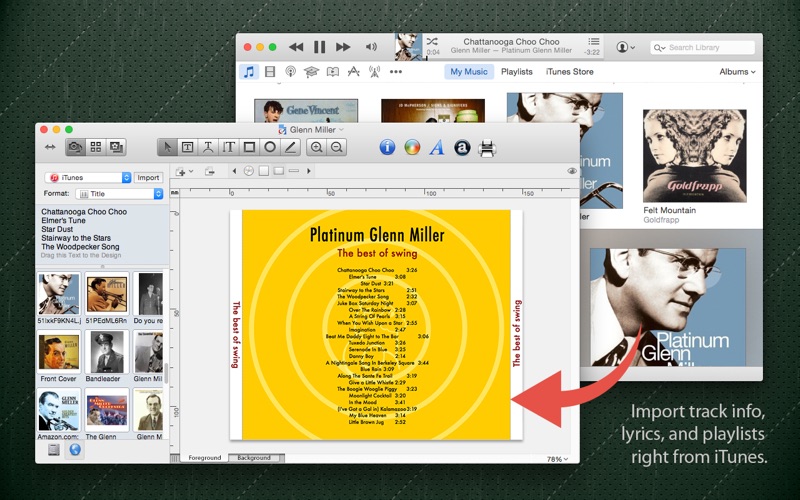Show the photos source panel
The height and width of the screenshot is (500, 800).
75,147
